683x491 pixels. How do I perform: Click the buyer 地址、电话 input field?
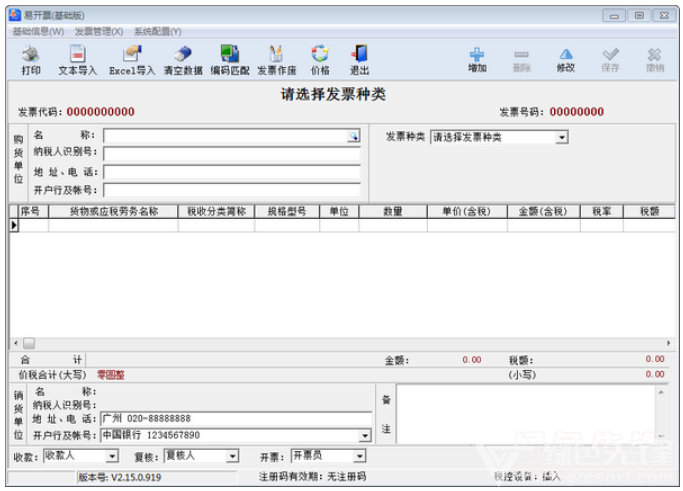(232, 172)
